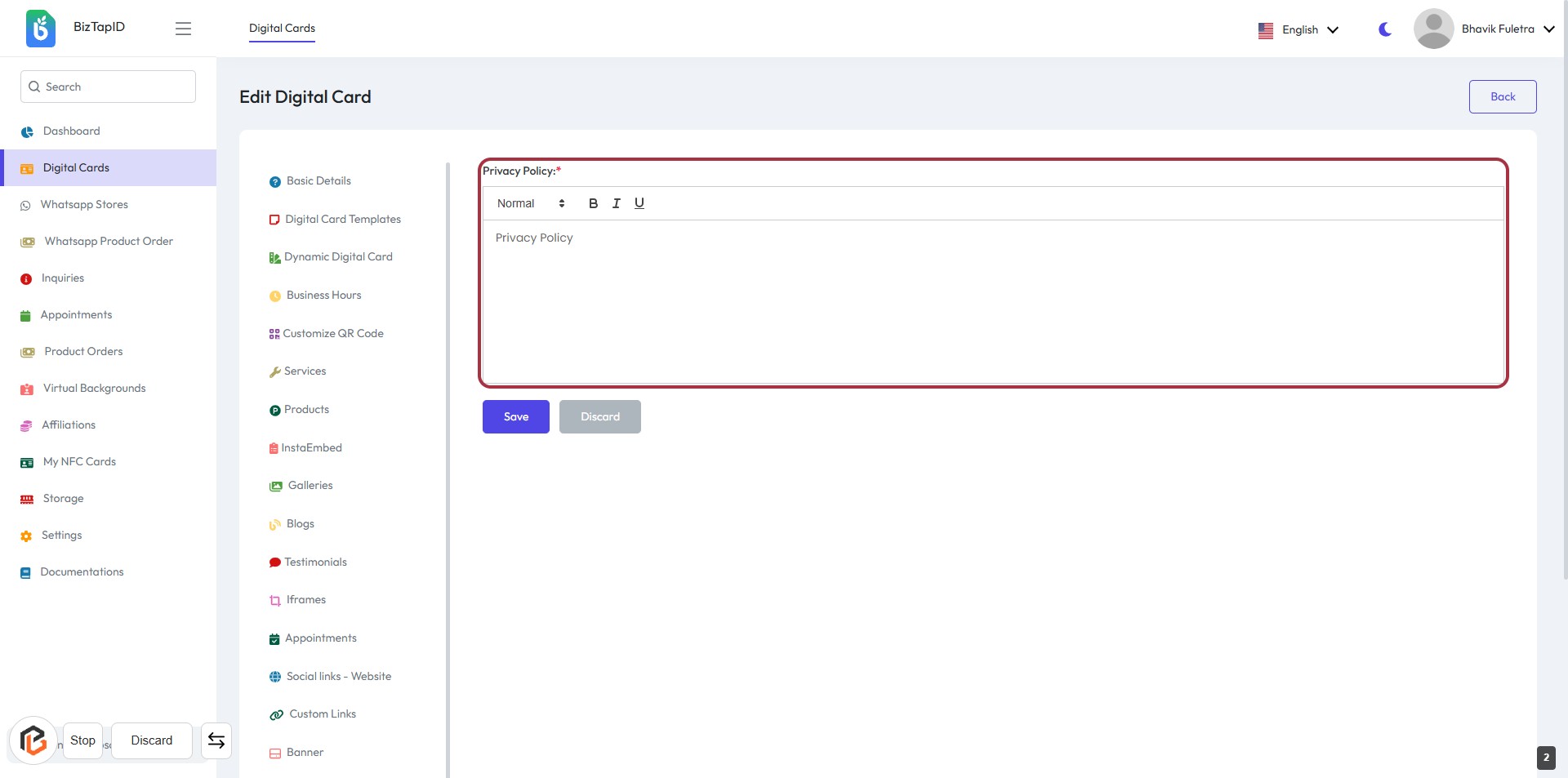
Task: Open Whatsapp Stores from sidebar
Action: 84,204
